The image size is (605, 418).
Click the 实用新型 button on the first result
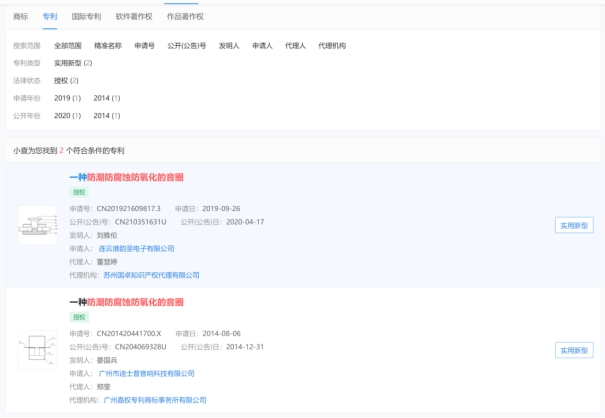point(574,226)
